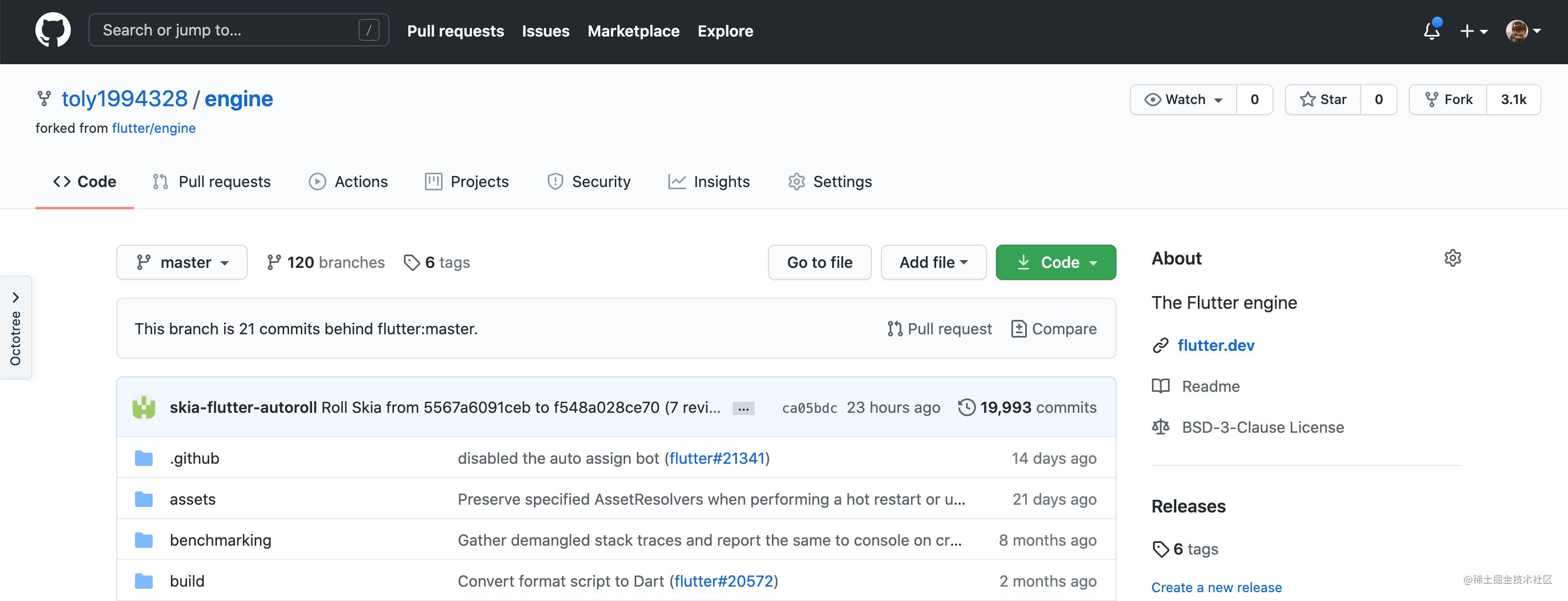This screenshot has width=1568, height=601.
Task: Open the flutter#21341 pull request link
Action: 717,458
